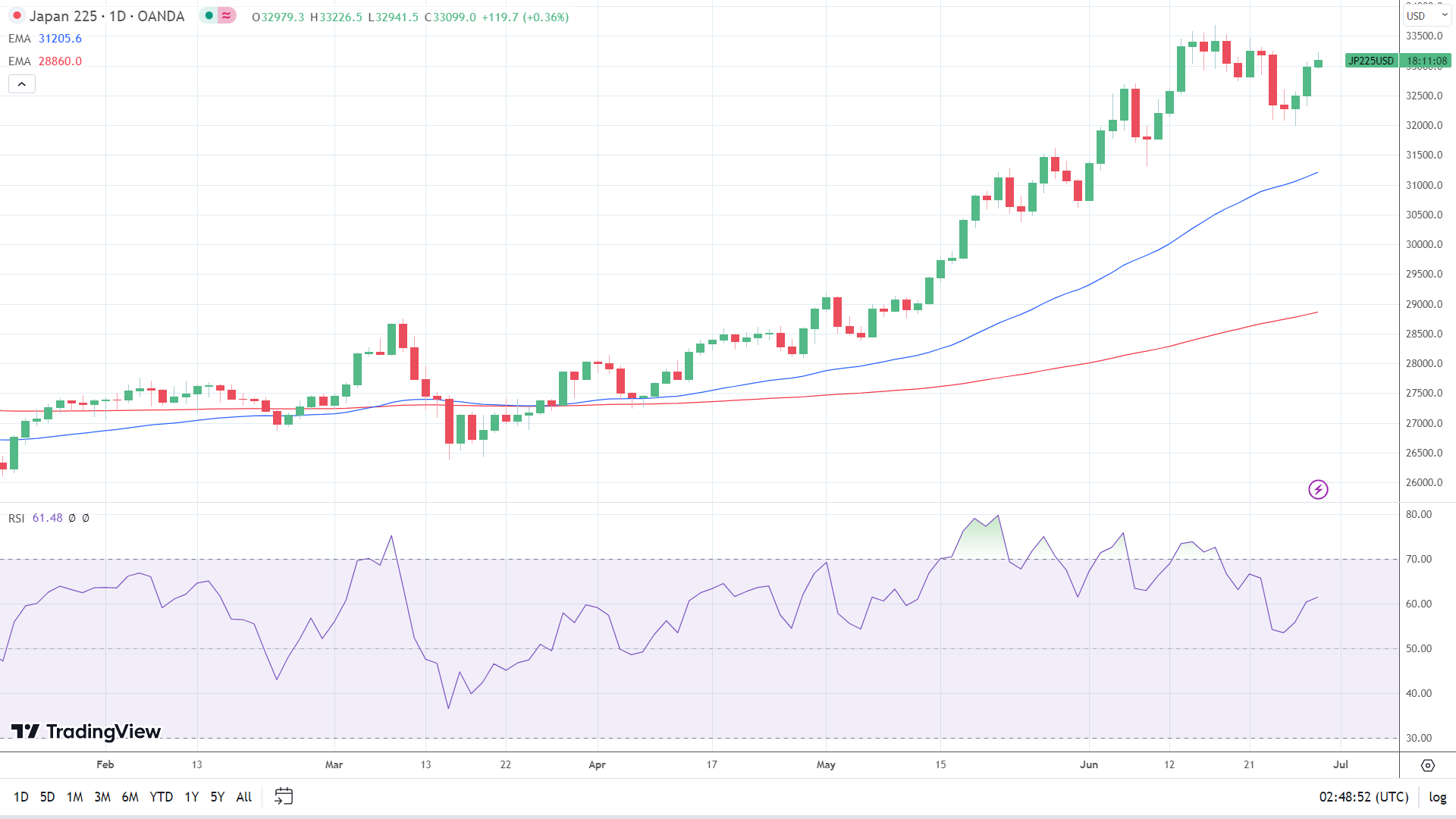This screenshot has height=819, width=1456.
Task: Select the 5Y time range
Action: pos(218,797)
